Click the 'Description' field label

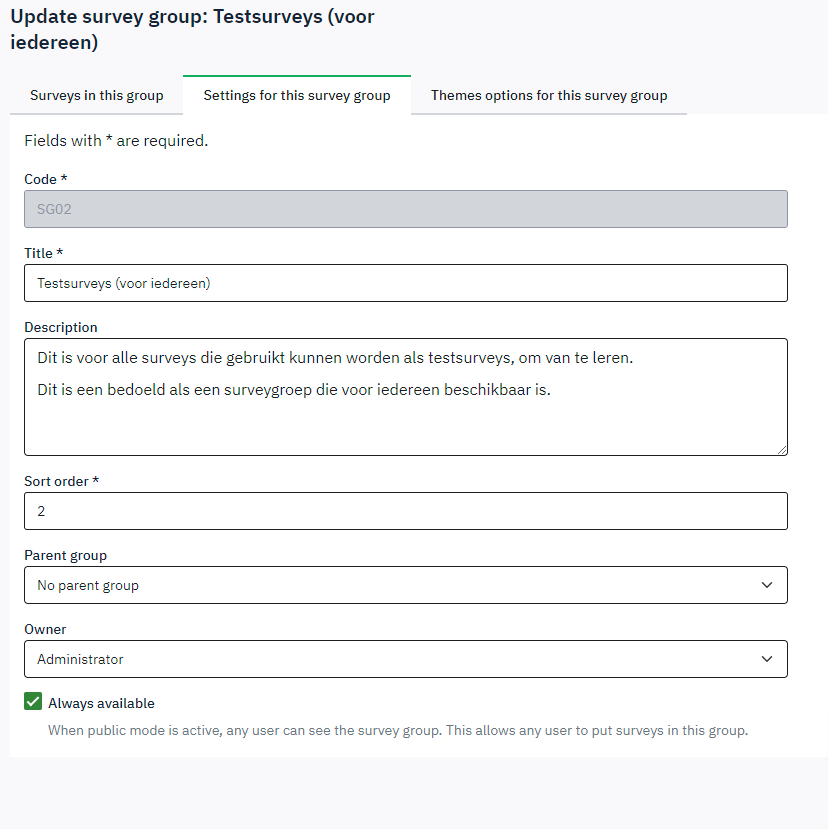(x=60, y=327)
